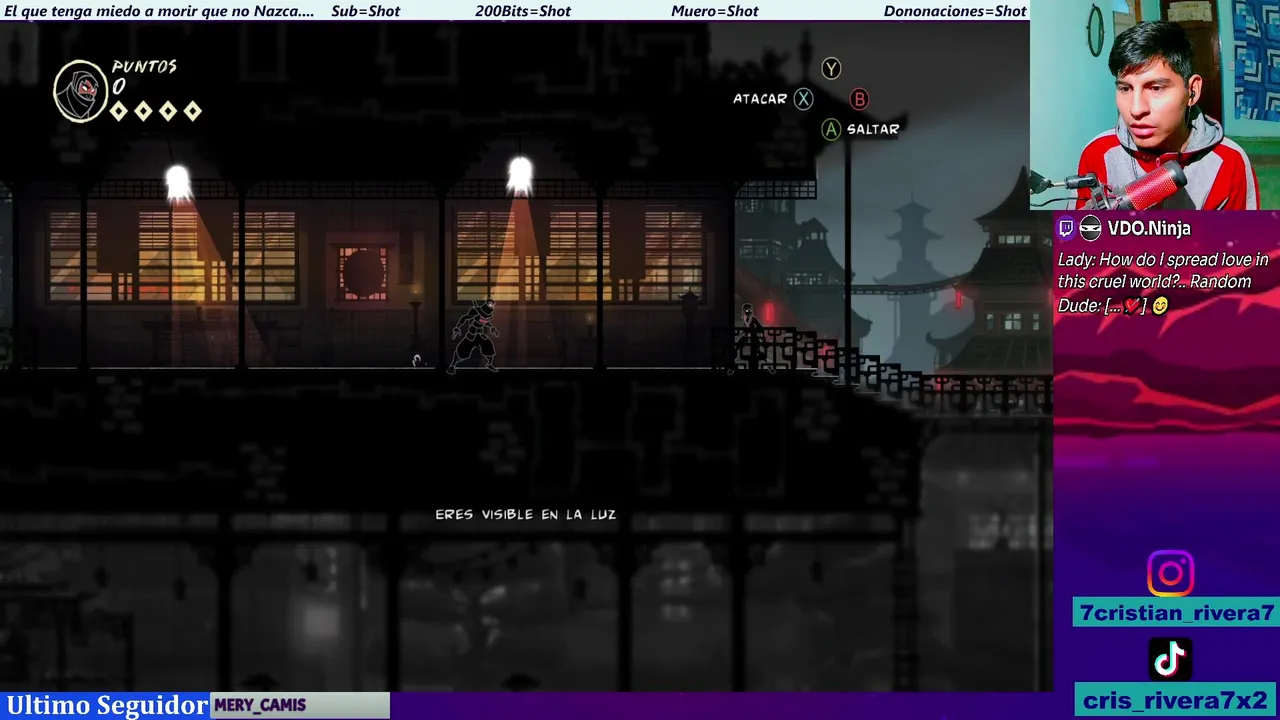Click the left hanging lantern light
Screen dimensions: 1280x720
(x=178, y=184)
